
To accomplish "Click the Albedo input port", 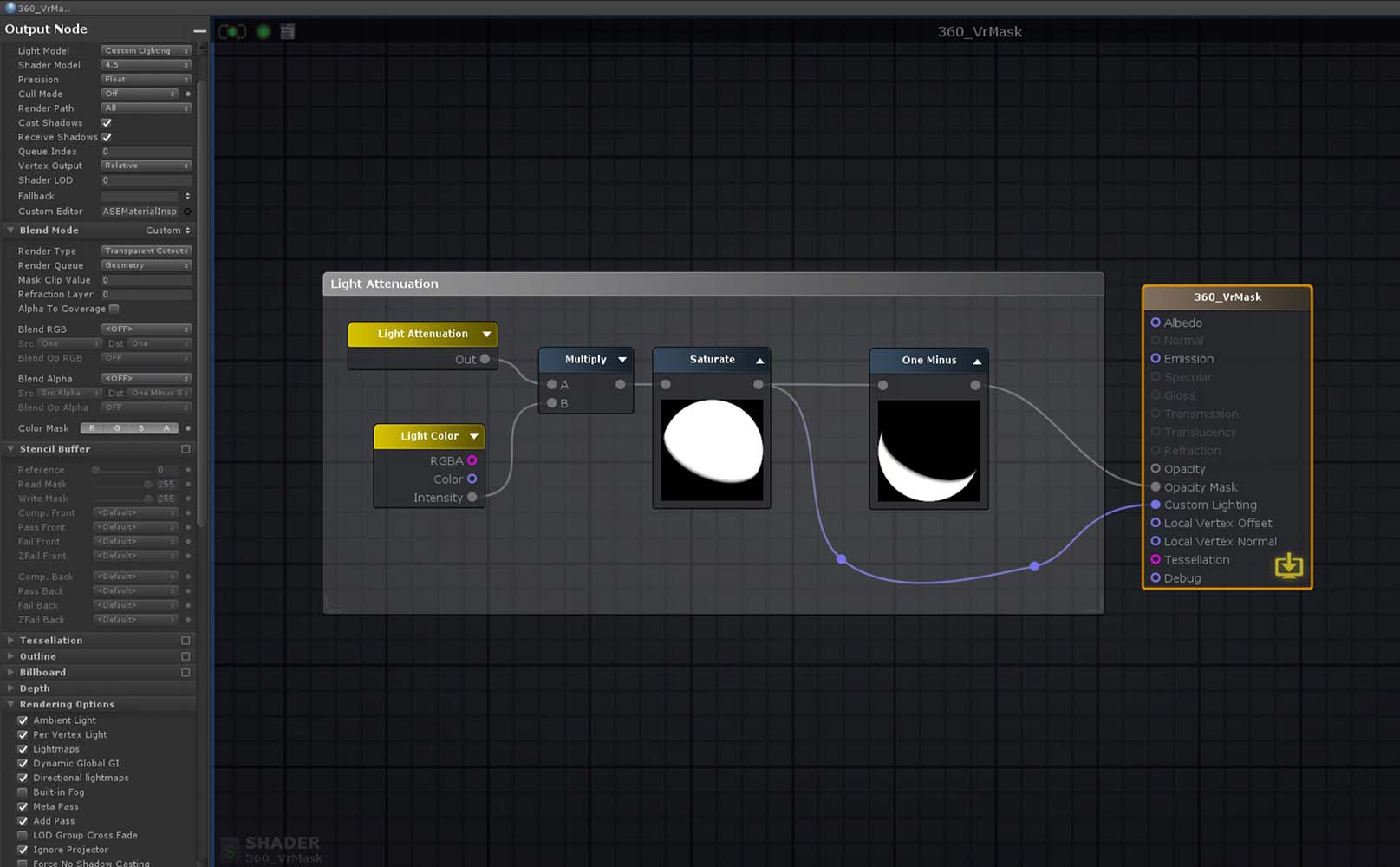I will 1156,323.
